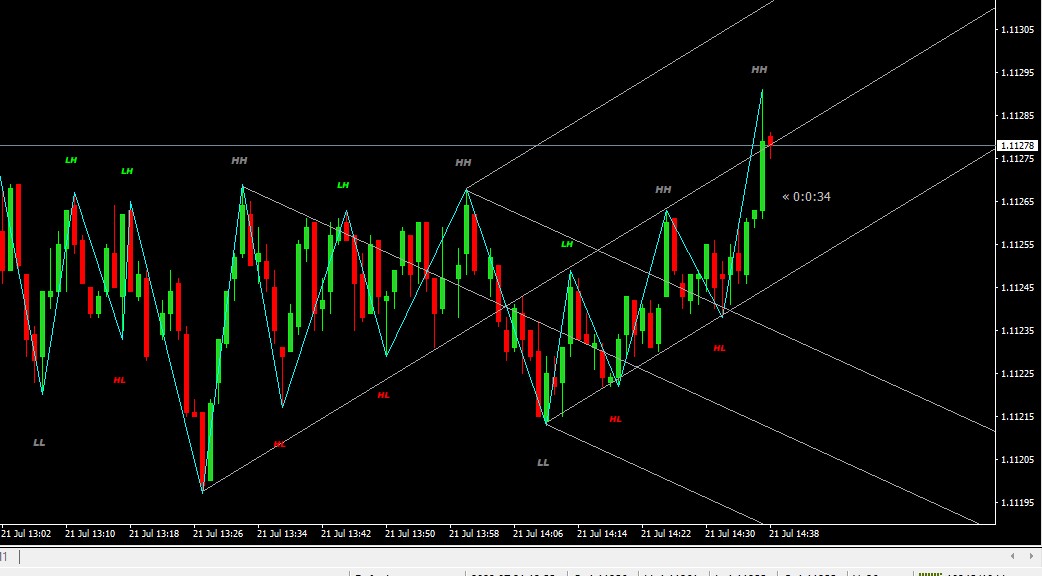Image resolution: width=1042 pixels, height=576 pixels.
Task: Click the price scale value 1.11295
Action: (1017, 72)
